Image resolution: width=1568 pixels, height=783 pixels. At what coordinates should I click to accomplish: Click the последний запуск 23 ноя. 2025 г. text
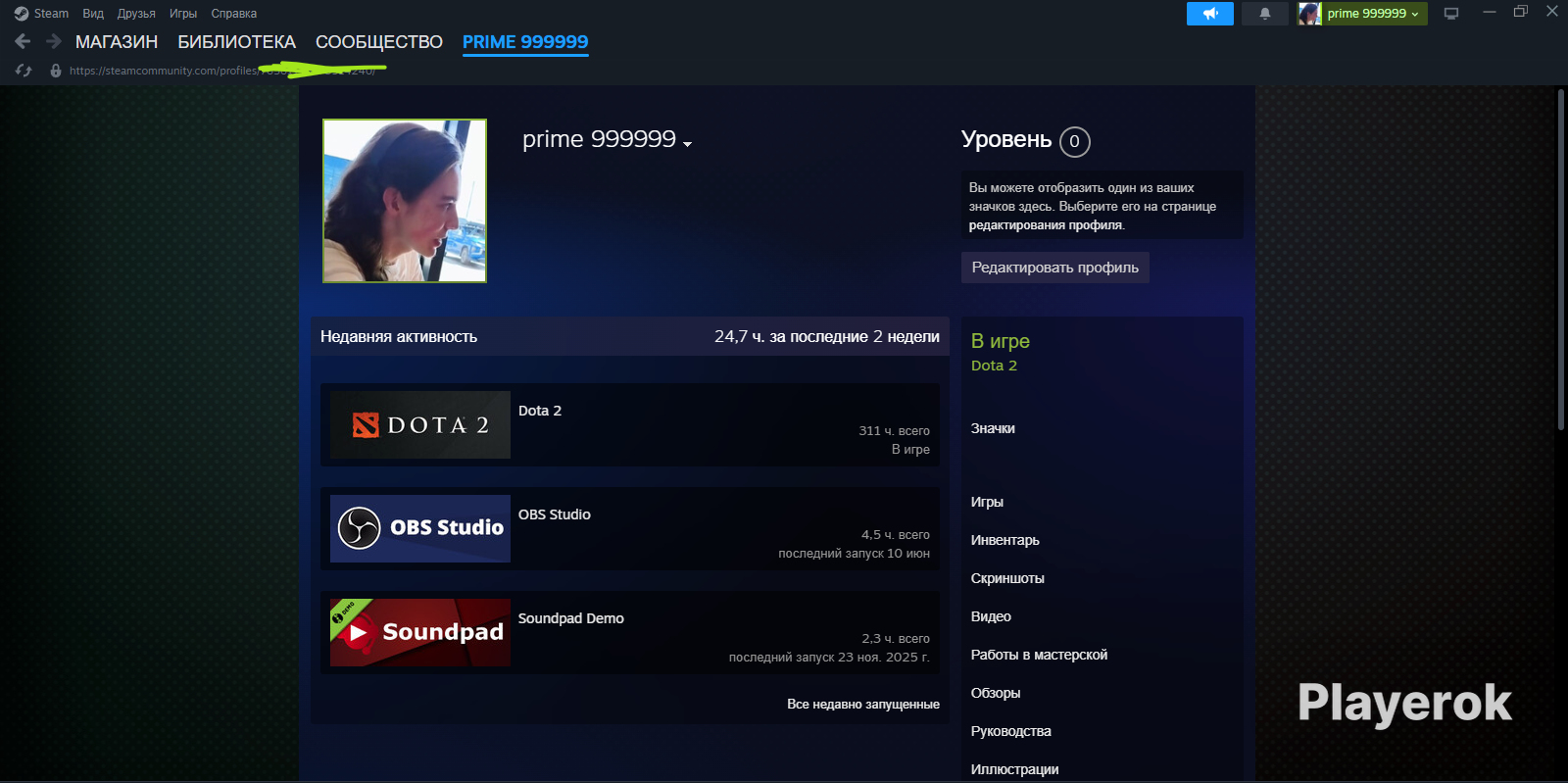(x=829, y=657)
